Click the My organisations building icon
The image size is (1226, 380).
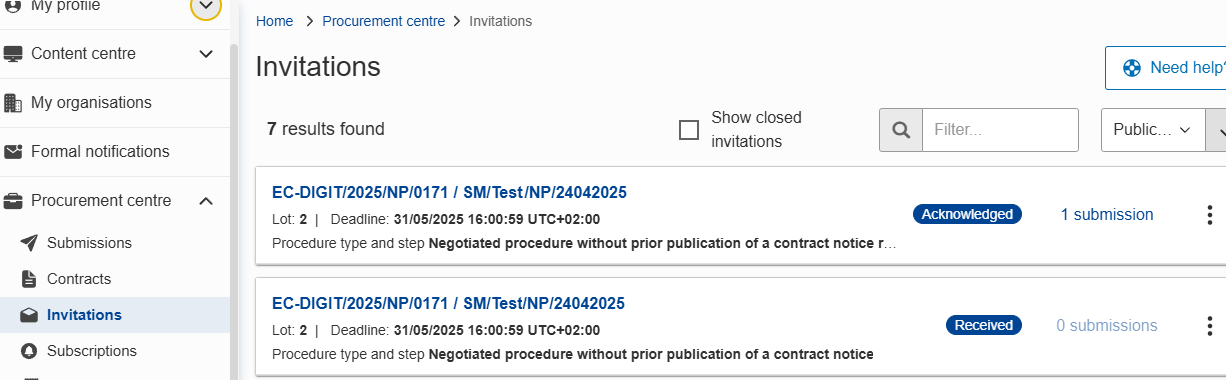[13, 103]
